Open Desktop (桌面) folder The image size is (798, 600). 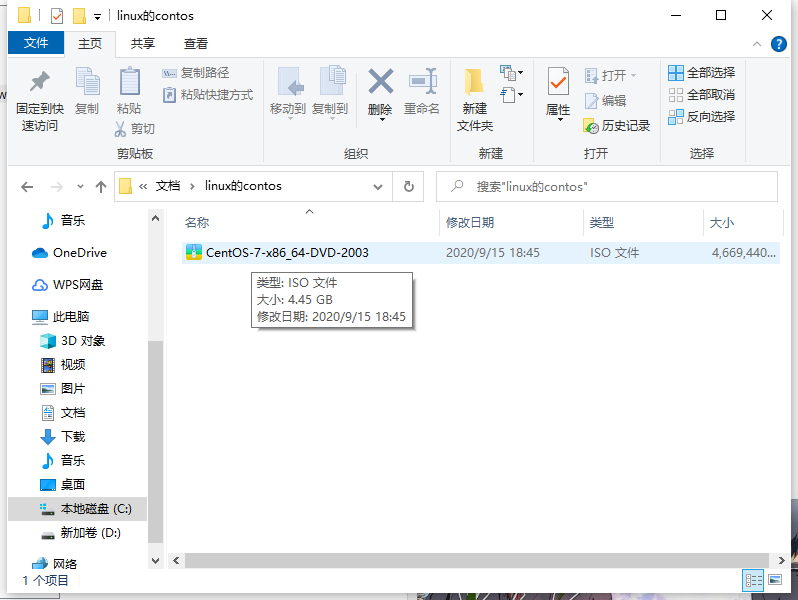pyautogui.click(x=63, y=484)
